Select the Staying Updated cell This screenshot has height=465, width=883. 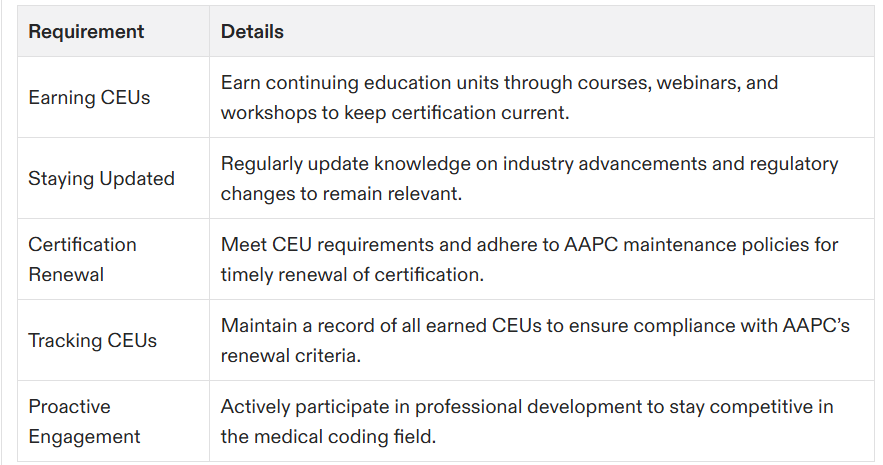[x=113, y=178]
